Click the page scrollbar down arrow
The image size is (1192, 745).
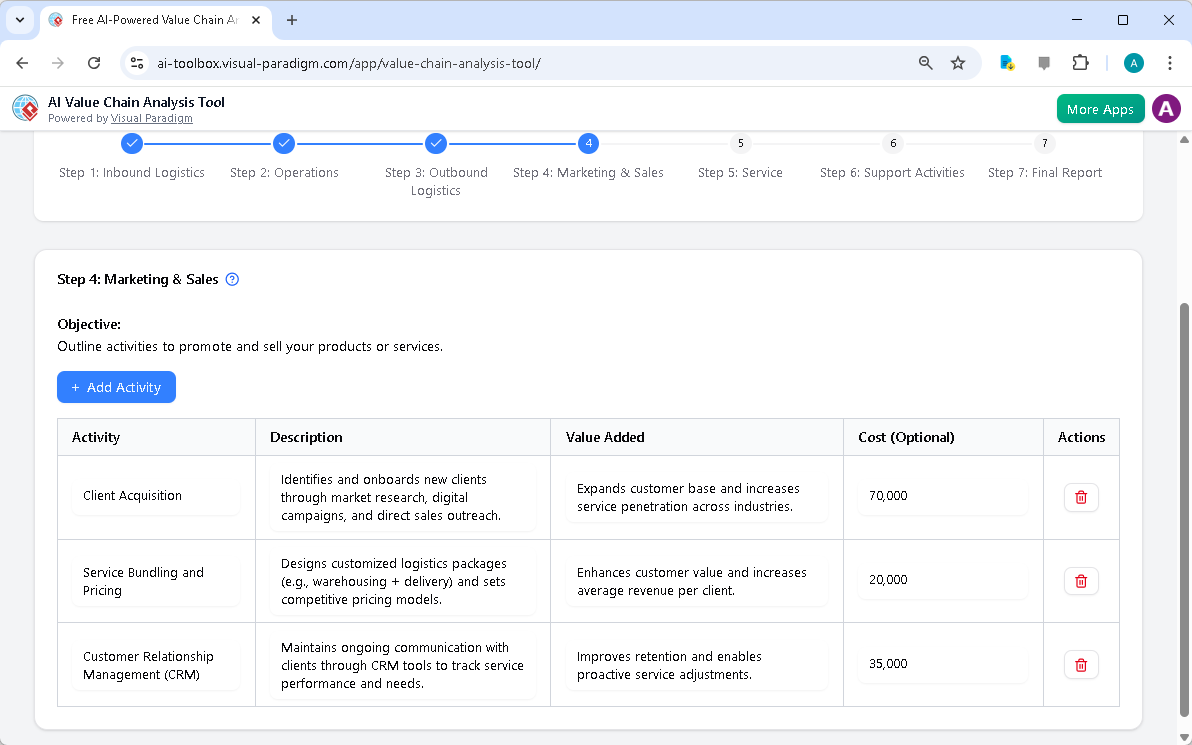click(1184, 737)
